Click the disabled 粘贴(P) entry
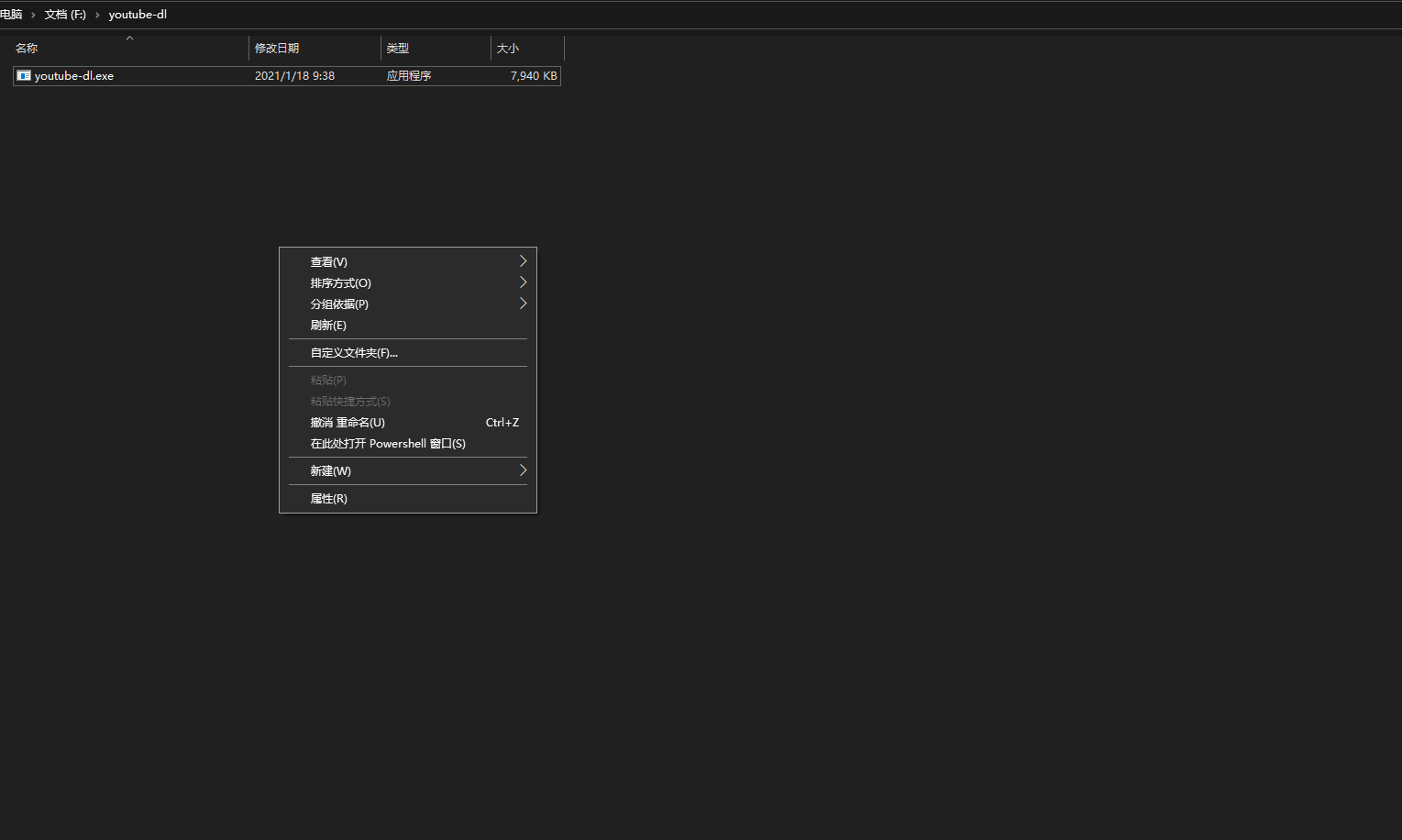The width and height of the screenshot is (1402, 840). click(x=407, y=381)
